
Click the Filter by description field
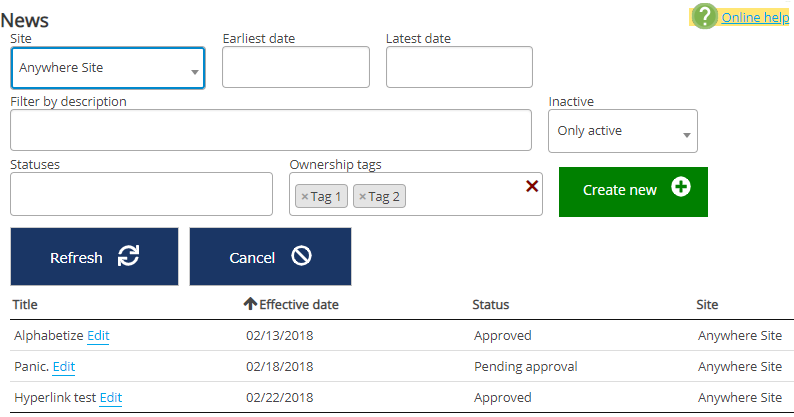click(x=271, y=130)
